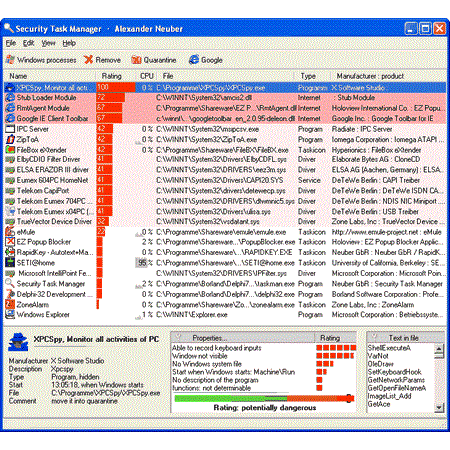Select GetOpenFileNameA in Text in file list
The image size is (450, 450).
397,388
